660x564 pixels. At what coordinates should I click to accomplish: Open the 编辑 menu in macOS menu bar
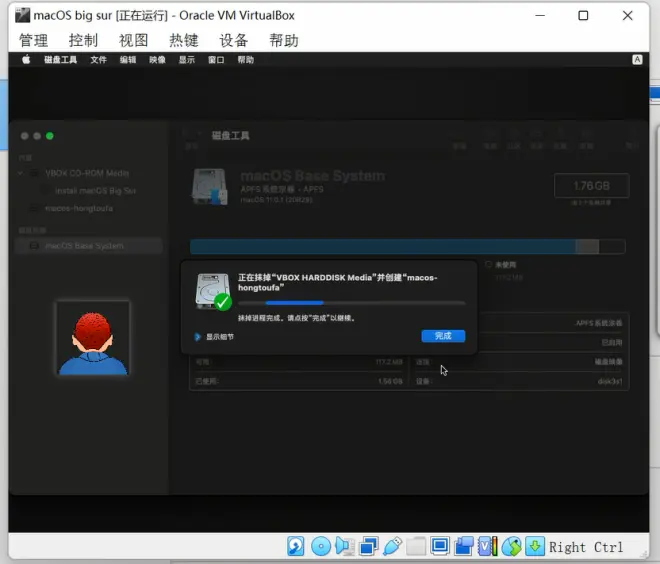tap(128, 60)
